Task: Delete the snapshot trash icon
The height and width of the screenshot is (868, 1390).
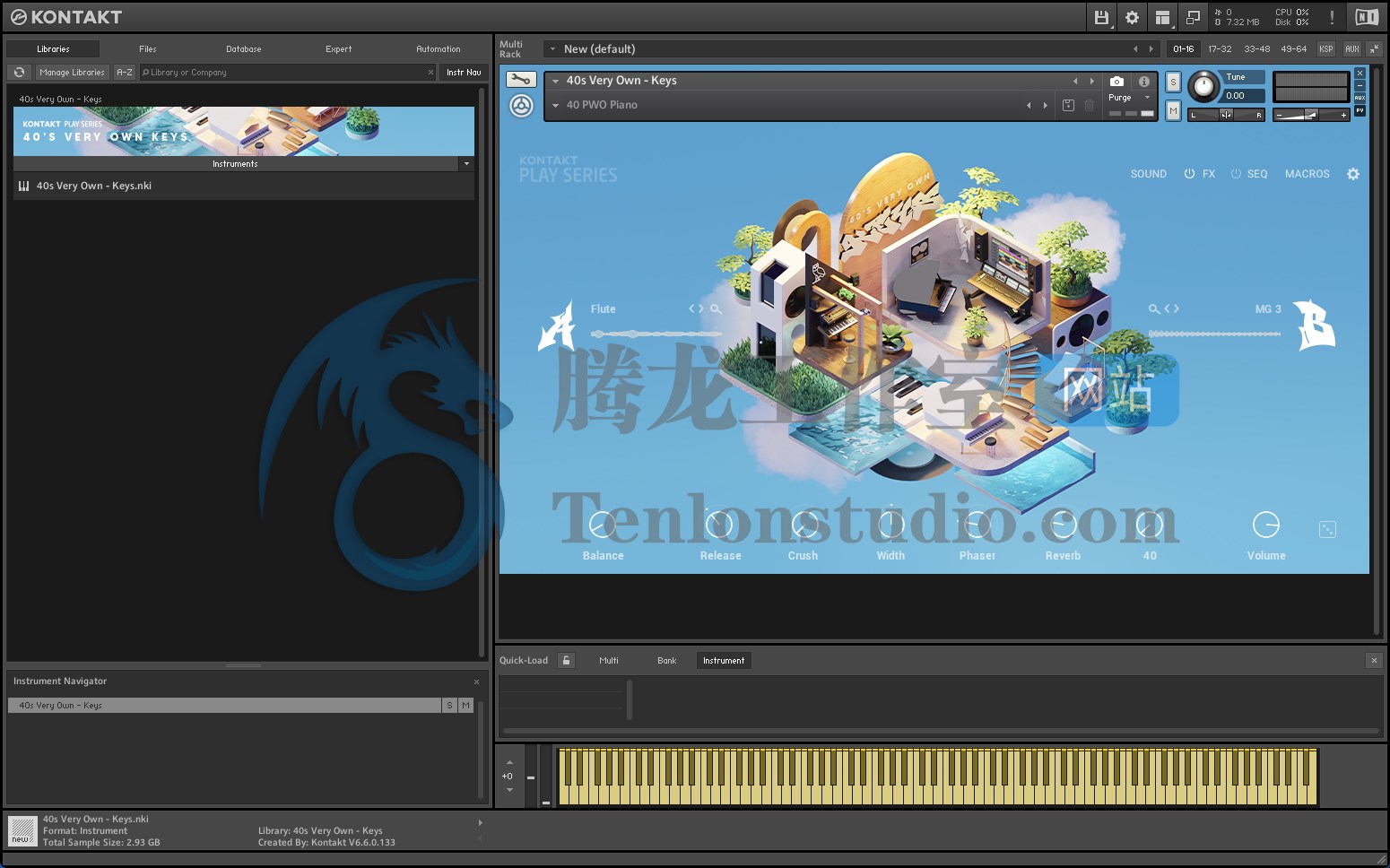Action: tap(1089, 105)
